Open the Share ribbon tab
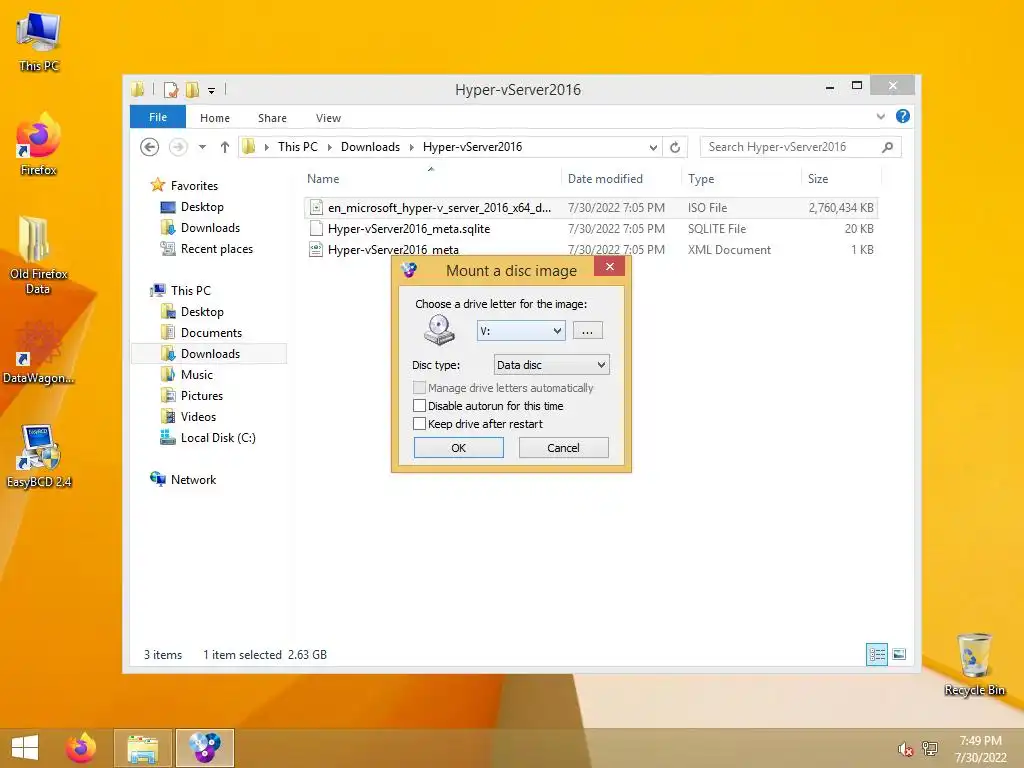Viewport: 1024px width, 768px height. [x=272, y=118]
